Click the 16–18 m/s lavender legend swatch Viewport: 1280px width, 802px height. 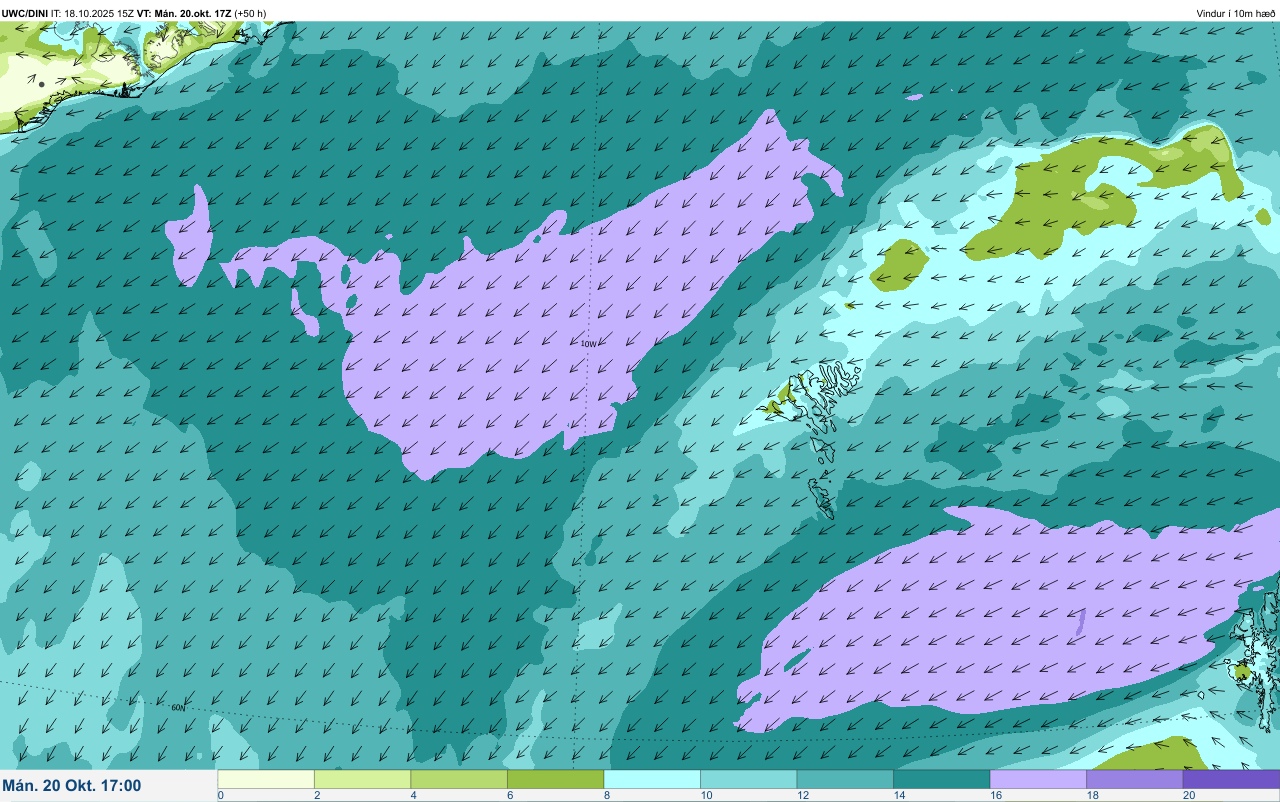click(1038, 779)
